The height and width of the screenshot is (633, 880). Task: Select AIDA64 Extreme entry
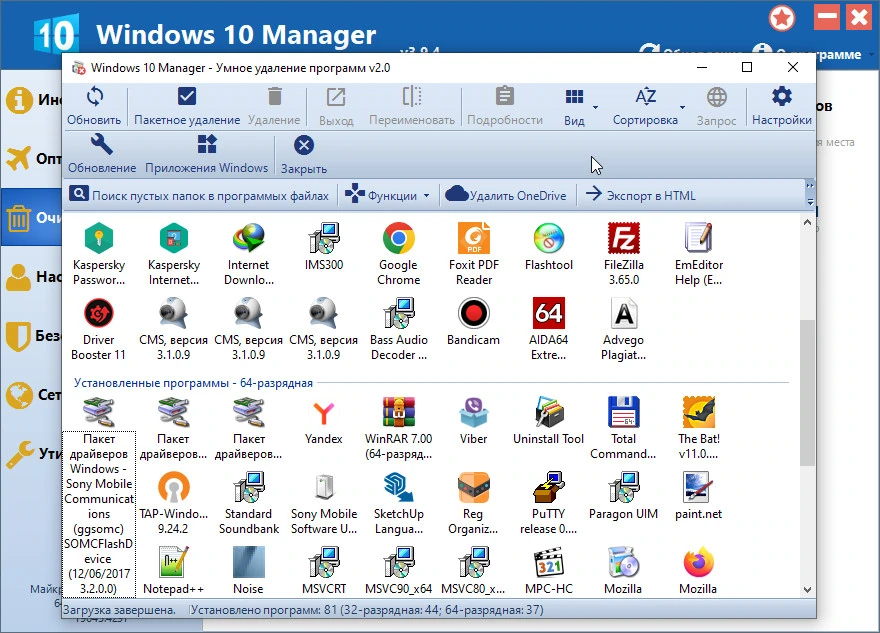pyautogui.click(x=548, y=329)
